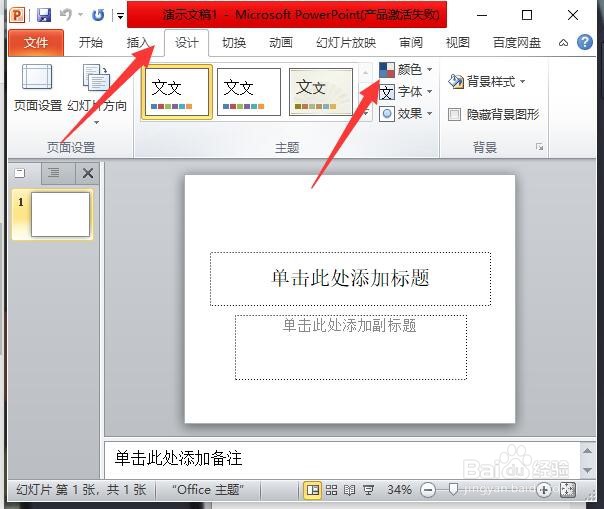
Task: Open the 百度网盘 tab
Action: click(x=517, y=42)
